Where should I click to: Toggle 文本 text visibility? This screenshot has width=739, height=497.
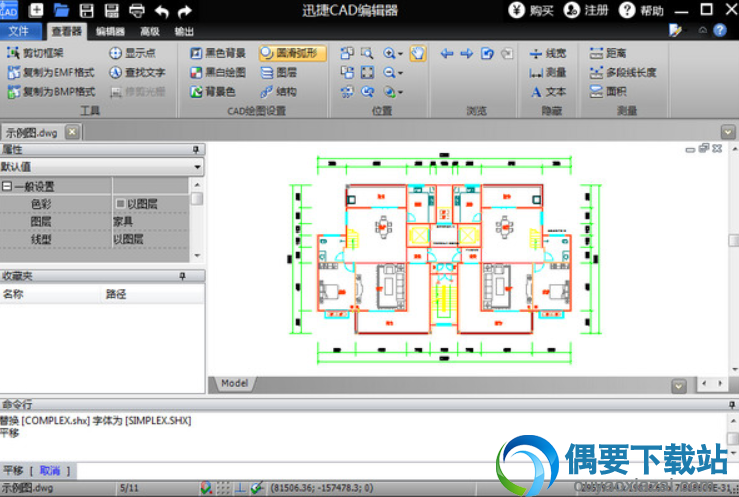pyautogui.click(x=548, y=92)
